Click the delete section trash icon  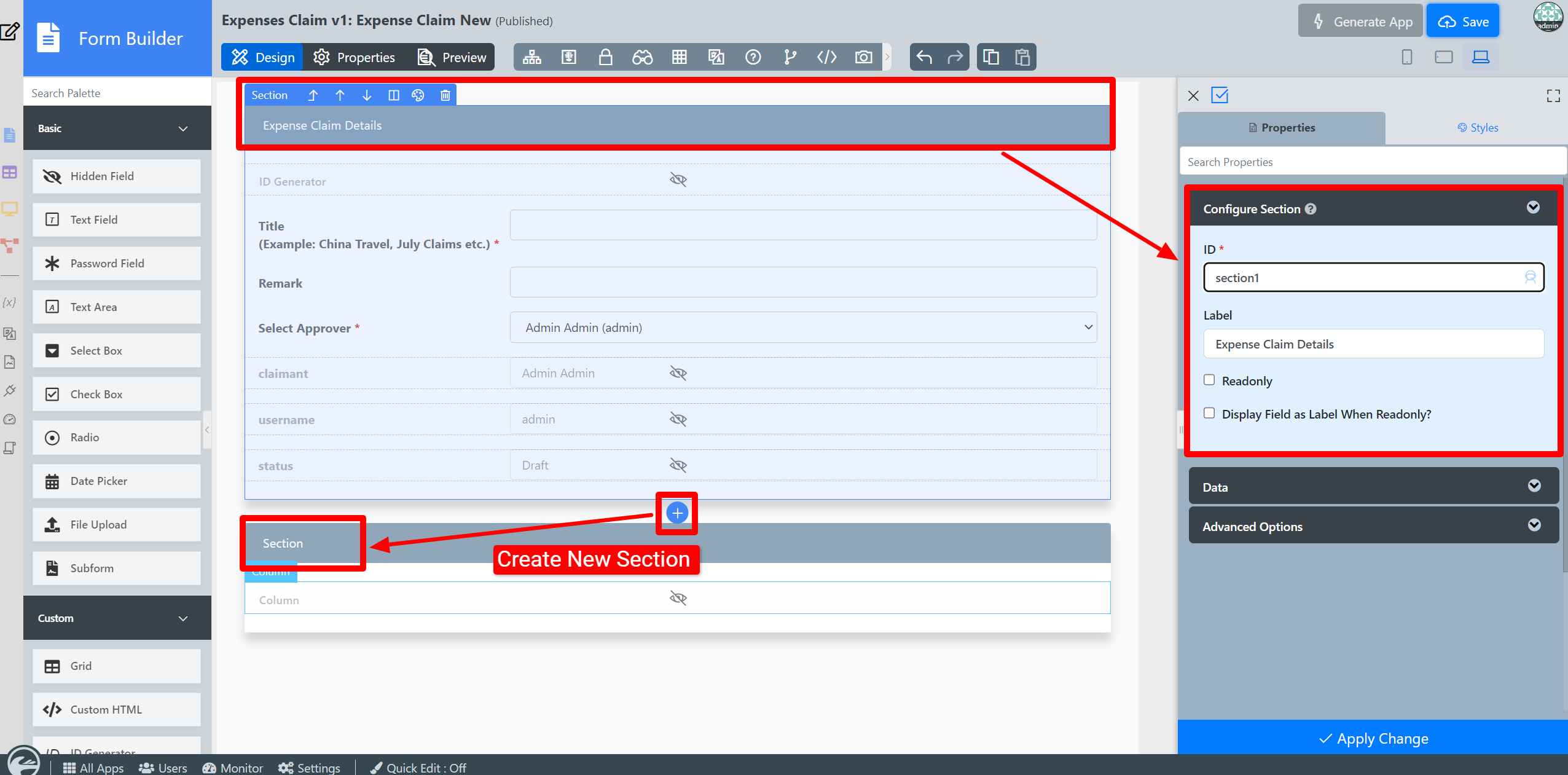[445, 95]
